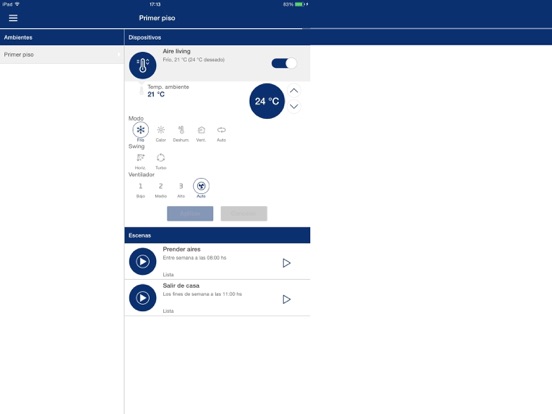Set Ventilador speed to 2 Medio
This screenshot has height=414, width=552.
pyautogui.click(x=161, y=186)
